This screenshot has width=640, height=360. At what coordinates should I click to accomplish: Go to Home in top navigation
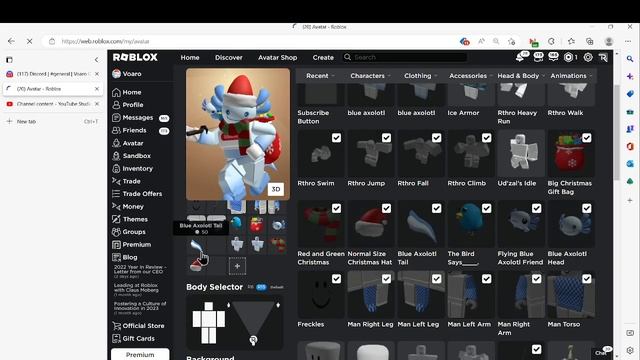[x=190, y=58]
